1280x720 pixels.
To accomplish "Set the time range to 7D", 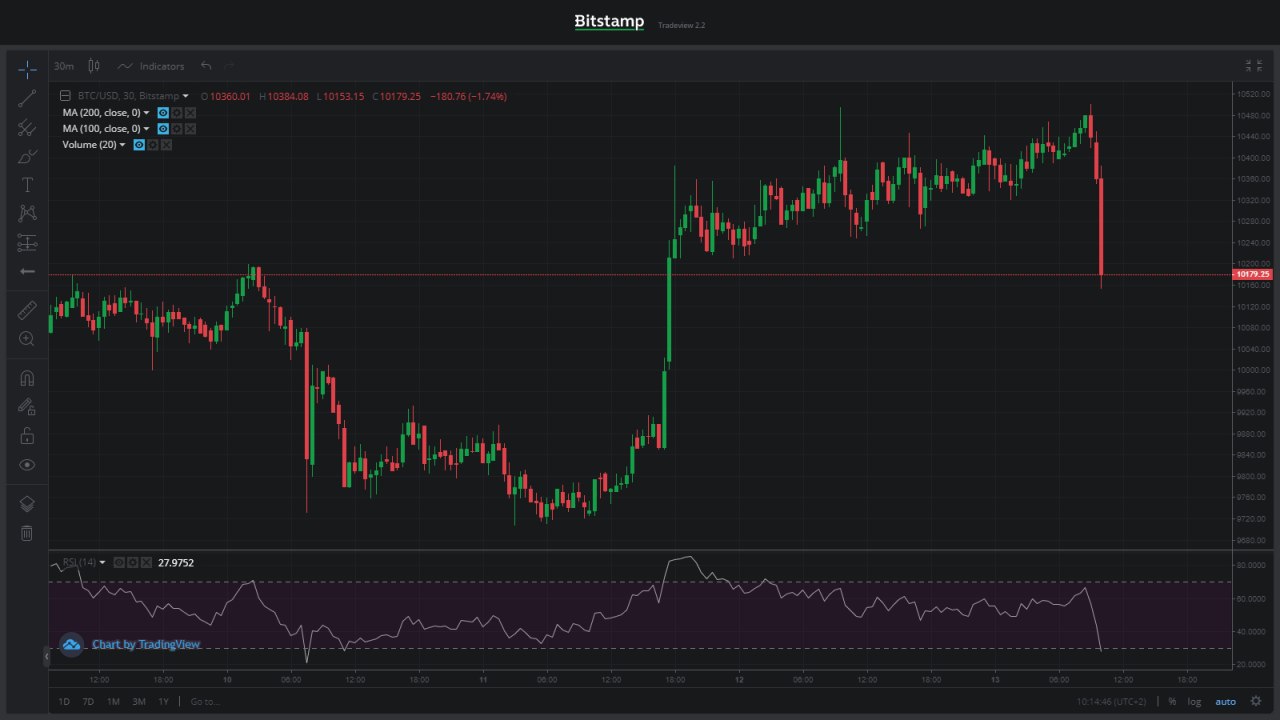I will pyautogui.click(x=88, y=702).
